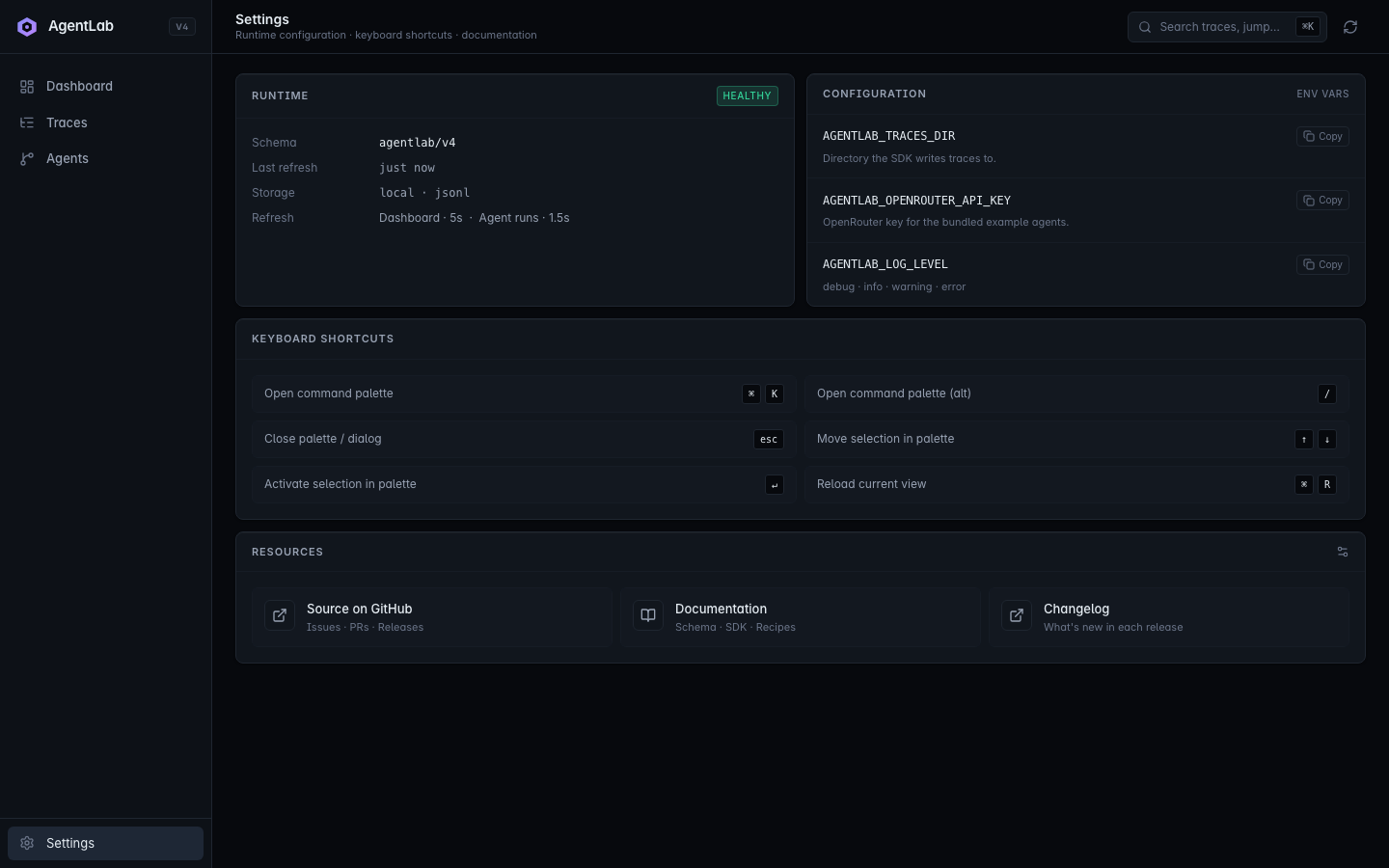Click 'debug · info · warning · error' text
This screenshot has width=1389, height=868.
[x=894, y=286]
